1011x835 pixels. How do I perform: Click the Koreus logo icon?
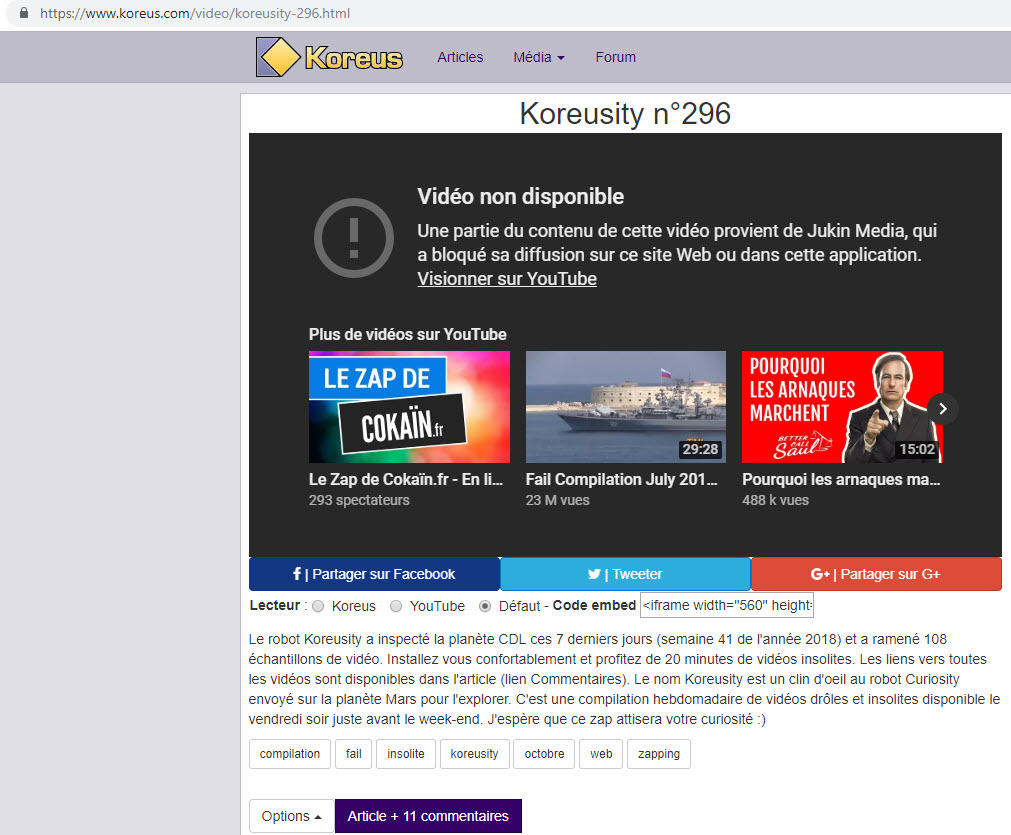click(x=278, y=57)
